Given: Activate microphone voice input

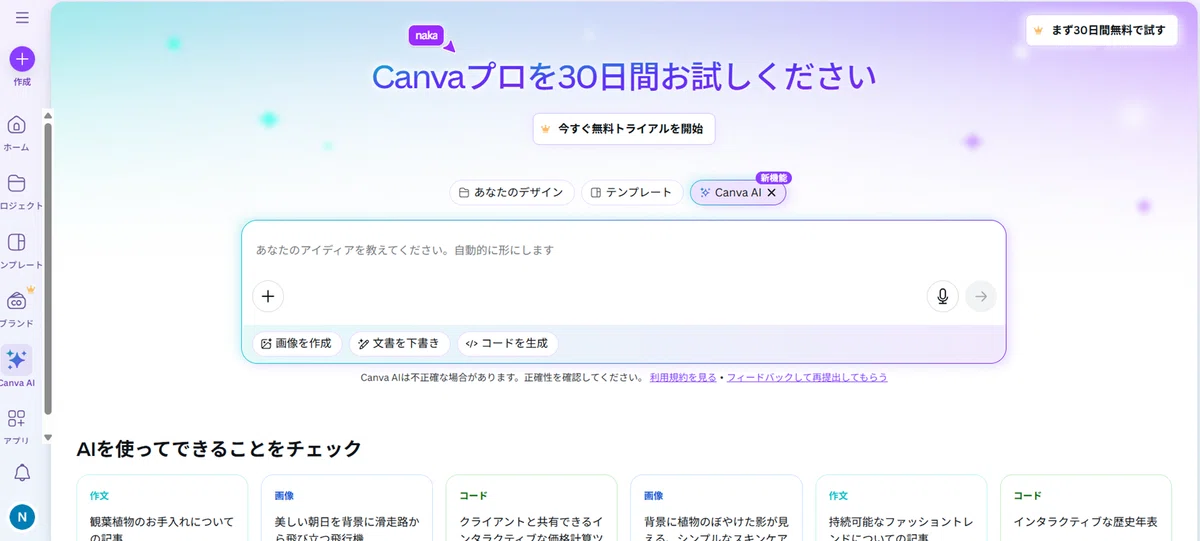Looking at the screenshot, I should 942,296.
